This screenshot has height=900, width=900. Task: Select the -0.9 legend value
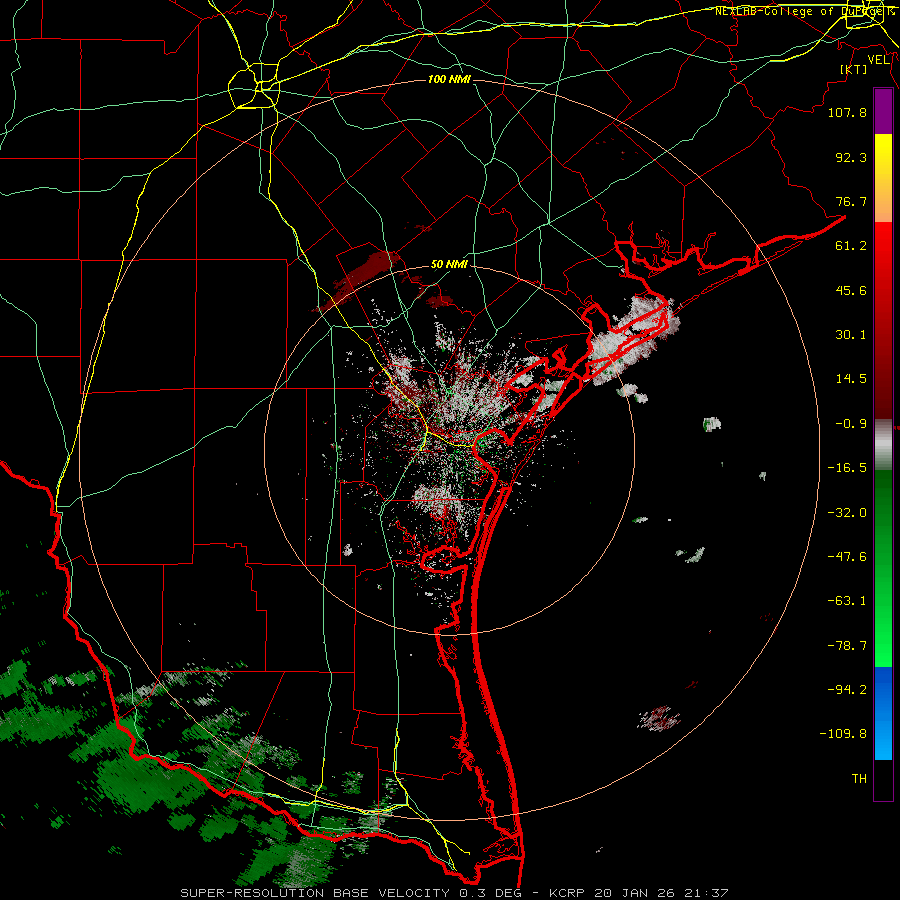click(851, 423)
